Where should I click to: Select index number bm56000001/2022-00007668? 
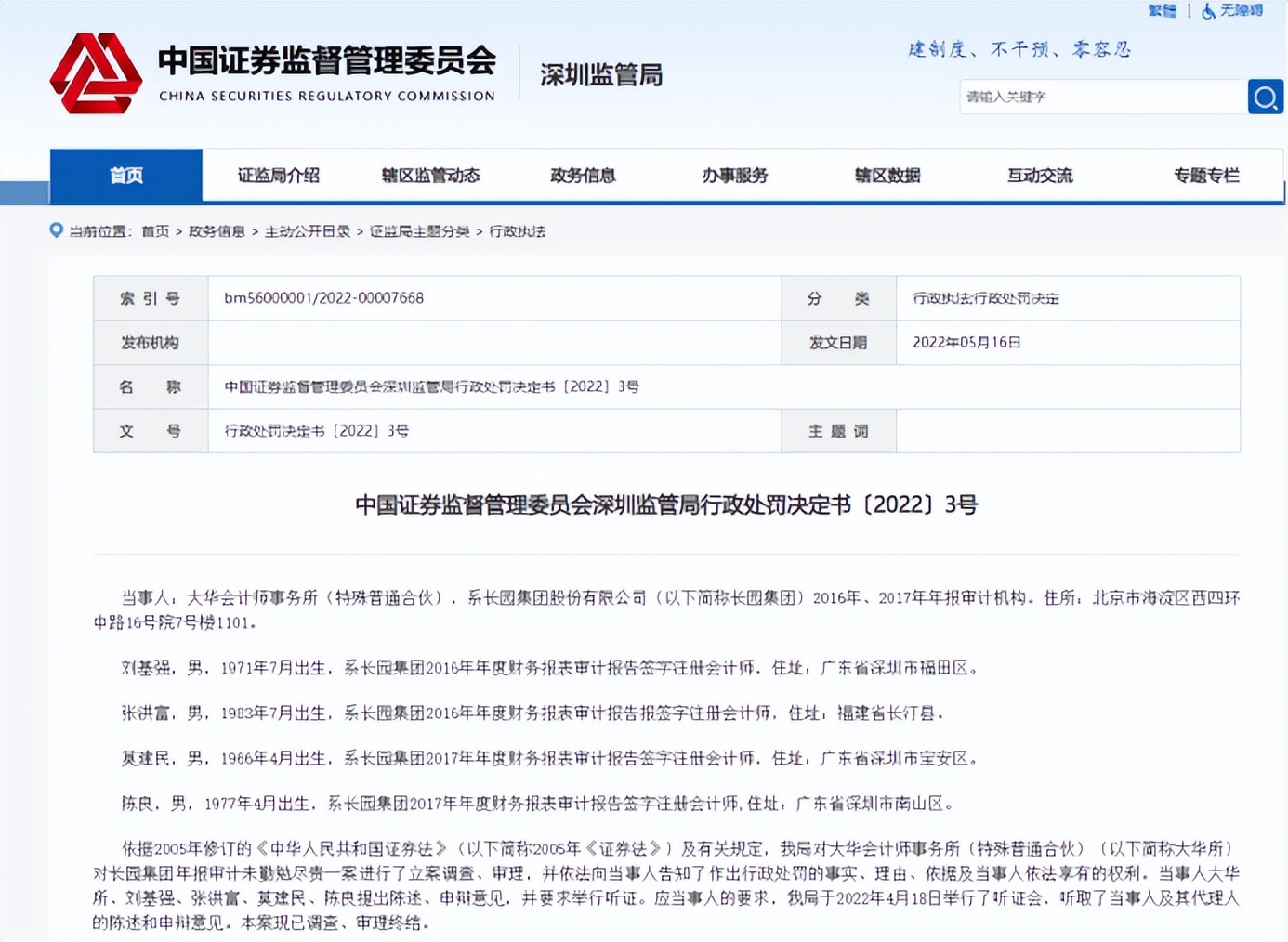tap(323, 298)
